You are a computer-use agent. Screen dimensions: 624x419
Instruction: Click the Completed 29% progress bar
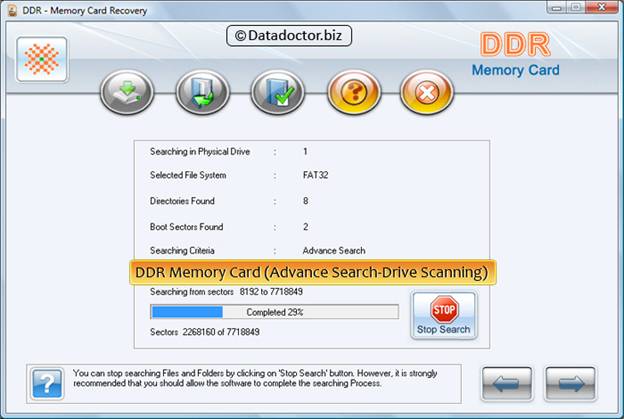tap(275, 312)
